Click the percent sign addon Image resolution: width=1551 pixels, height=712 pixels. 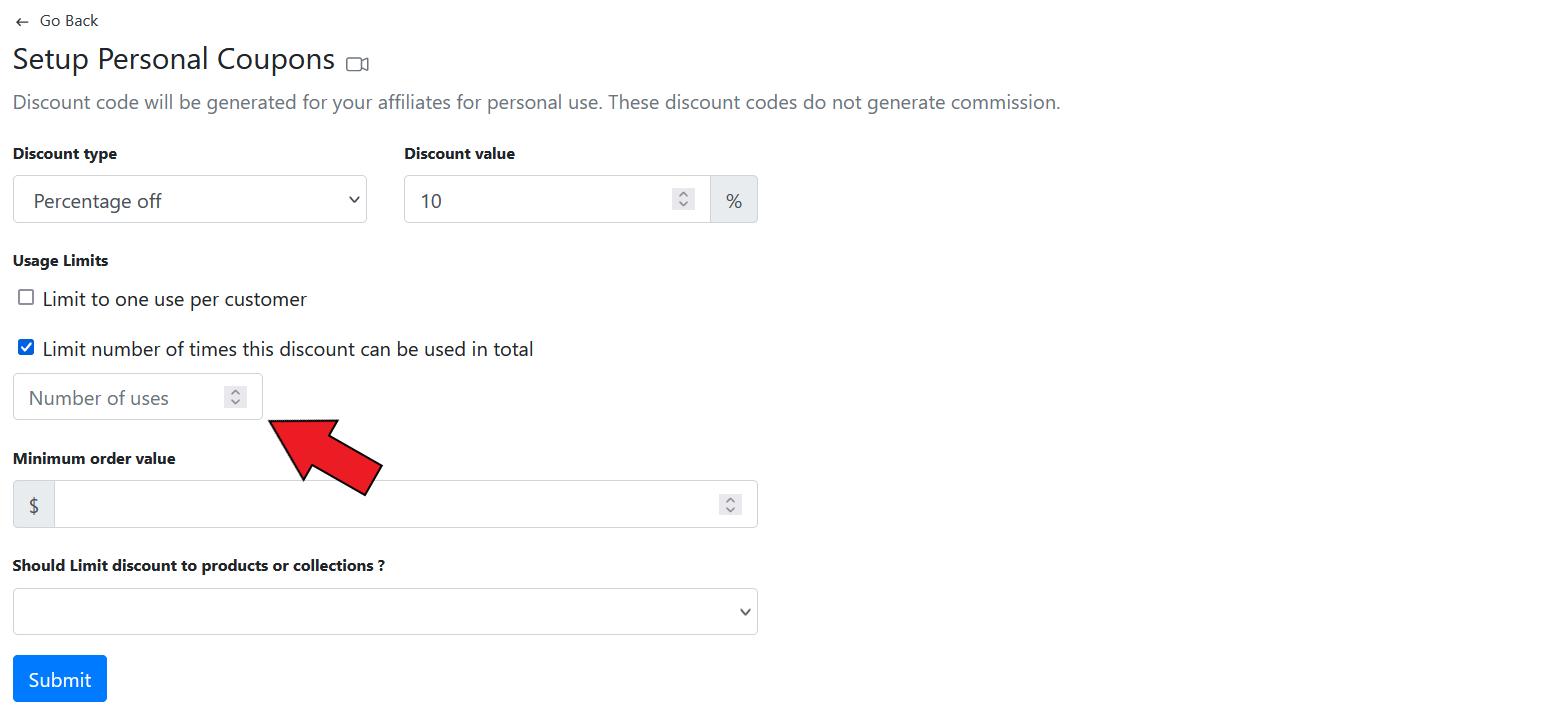coord(734,201)
